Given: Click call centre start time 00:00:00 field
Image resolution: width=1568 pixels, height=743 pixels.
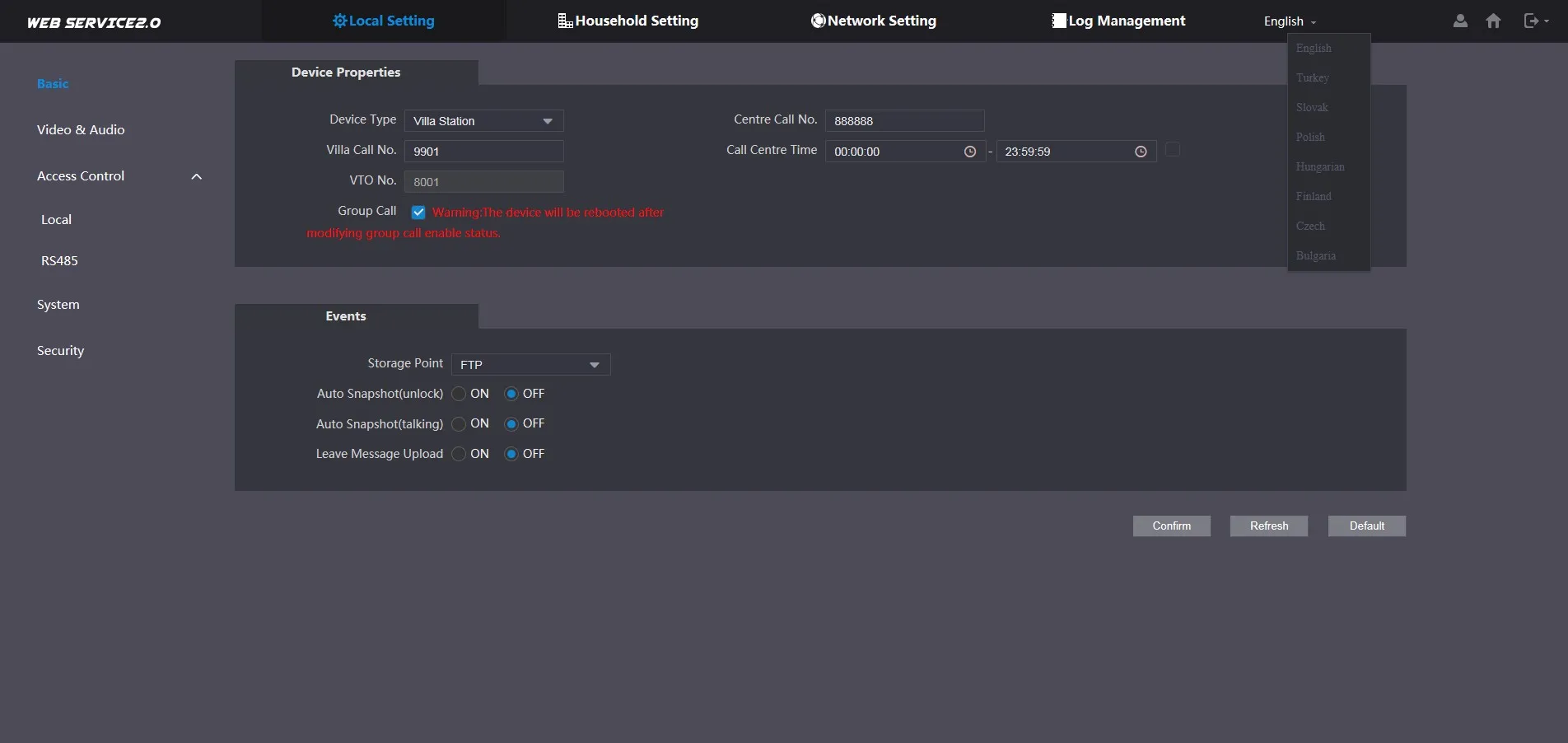Looking at the screenshot, I should click(x=906, y=152).
